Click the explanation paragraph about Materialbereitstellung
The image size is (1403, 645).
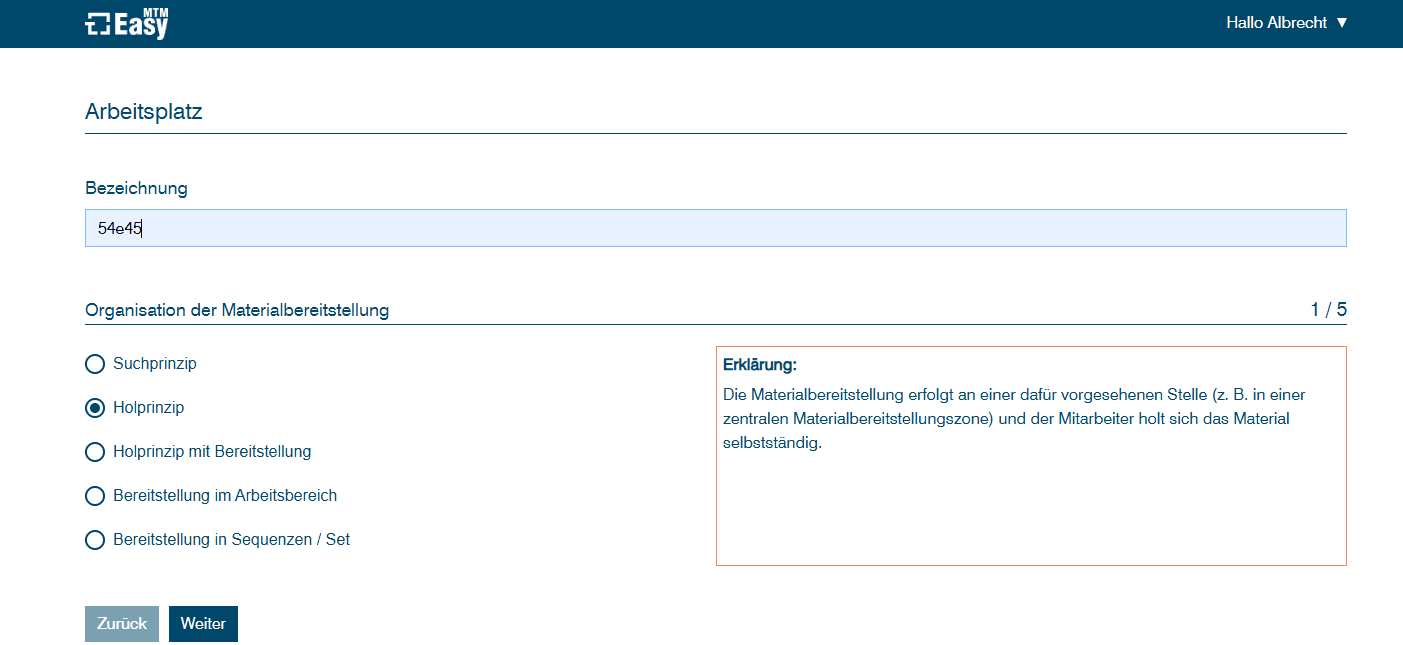pos(1014,418)
